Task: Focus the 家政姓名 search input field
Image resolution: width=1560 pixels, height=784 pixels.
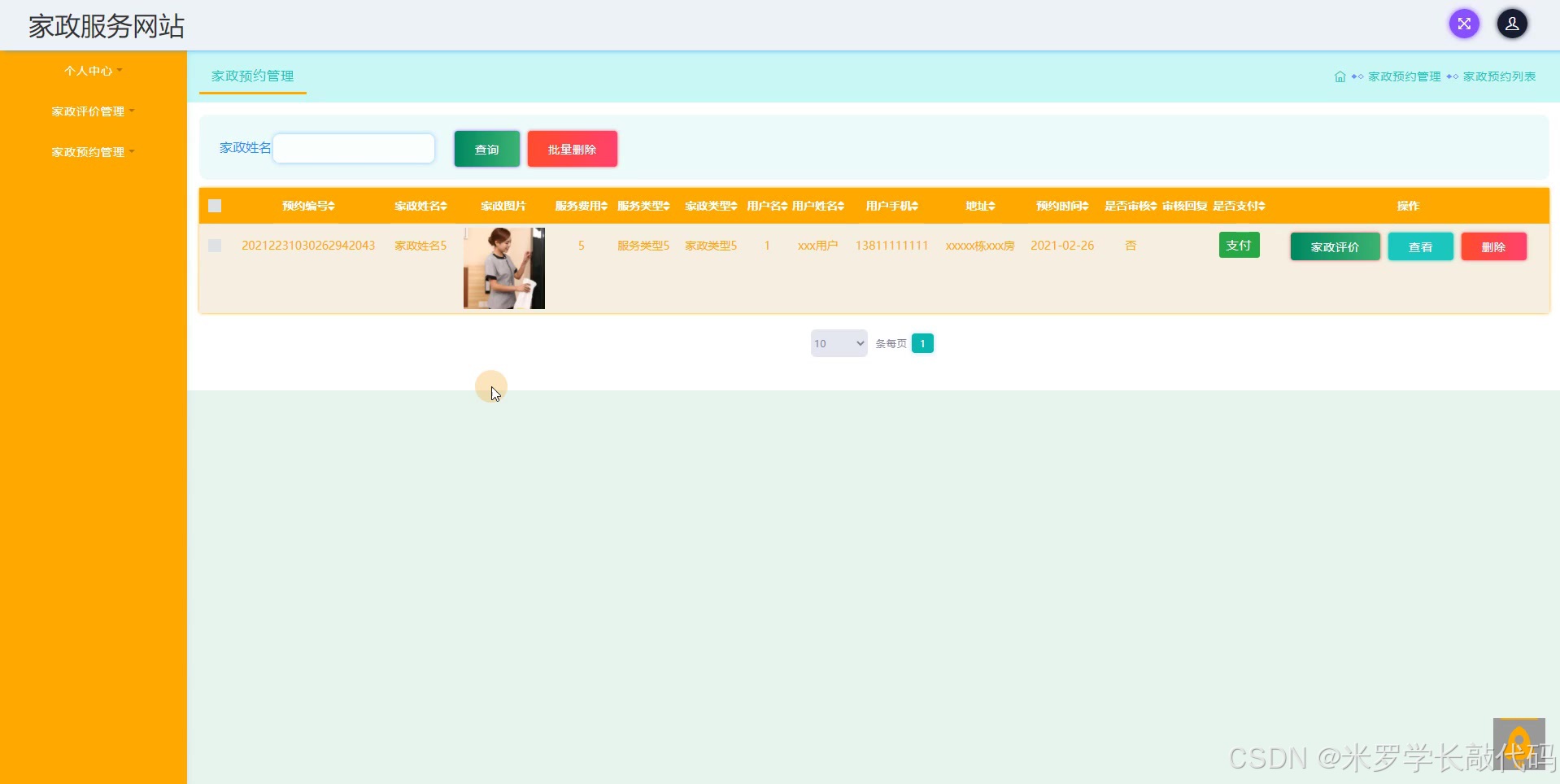Action: 354,148
